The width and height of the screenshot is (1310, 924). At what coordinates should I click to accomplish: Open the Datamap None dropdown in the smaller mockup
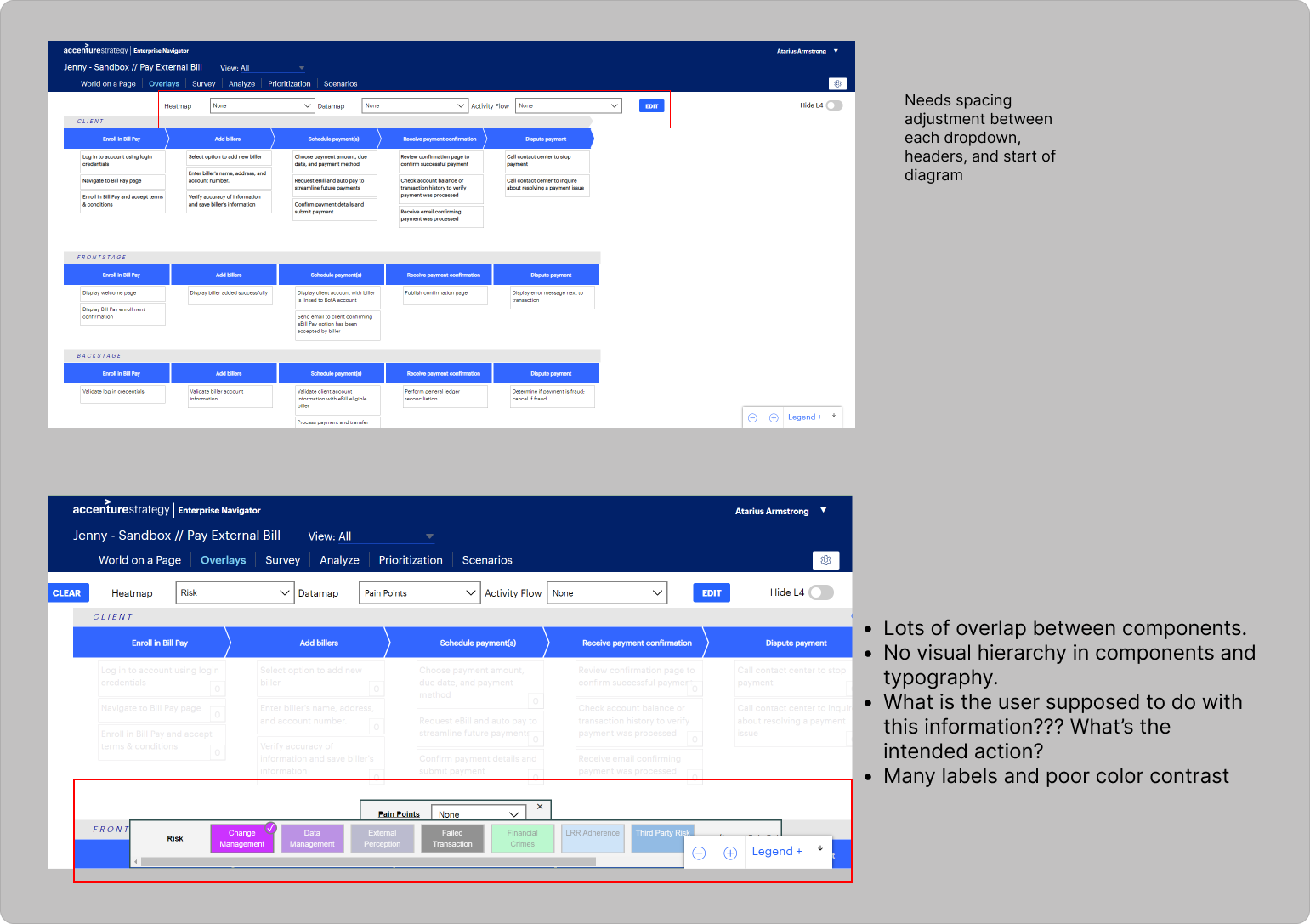415,105
